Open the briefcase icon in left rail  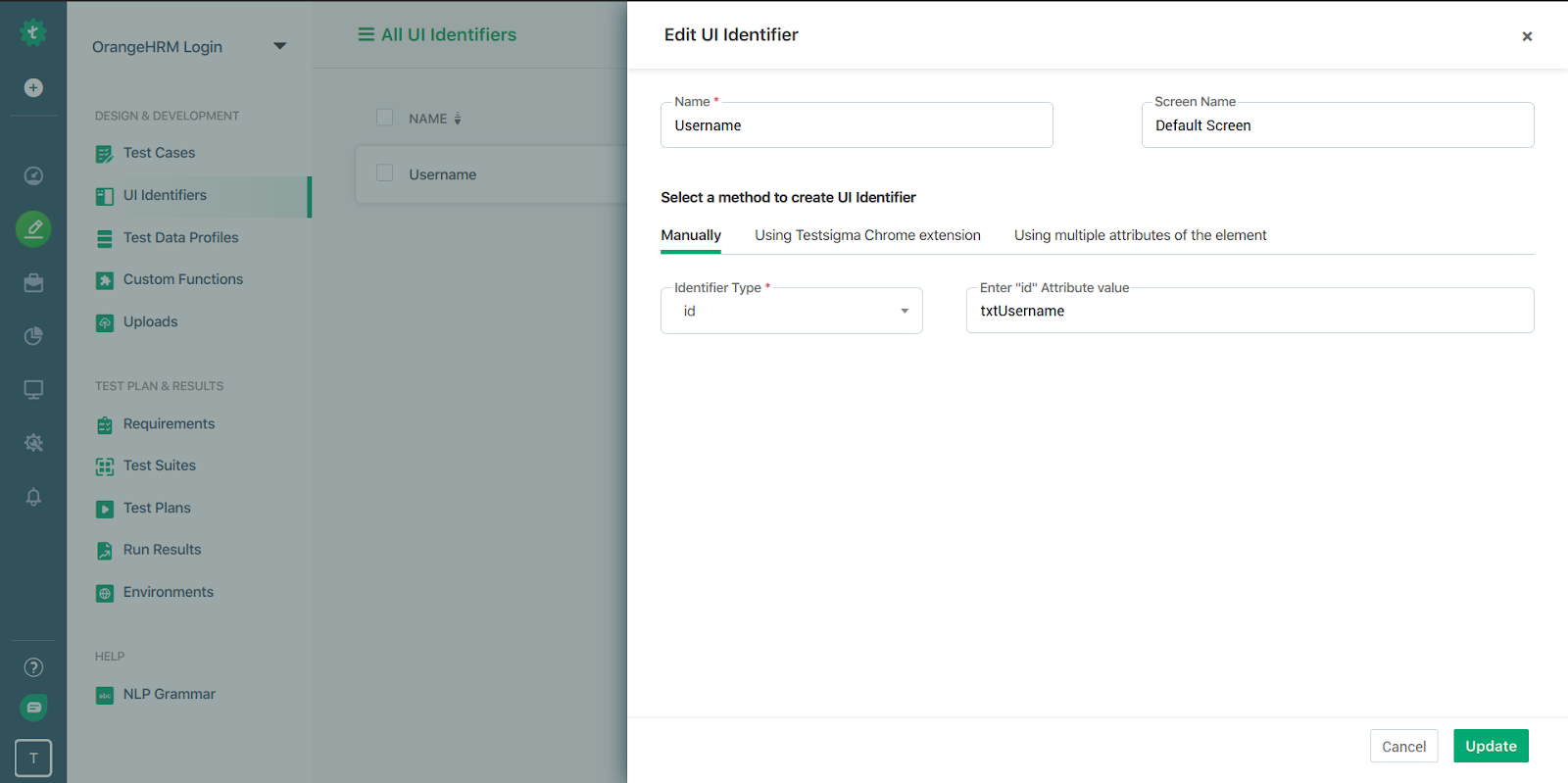[33, 283]
